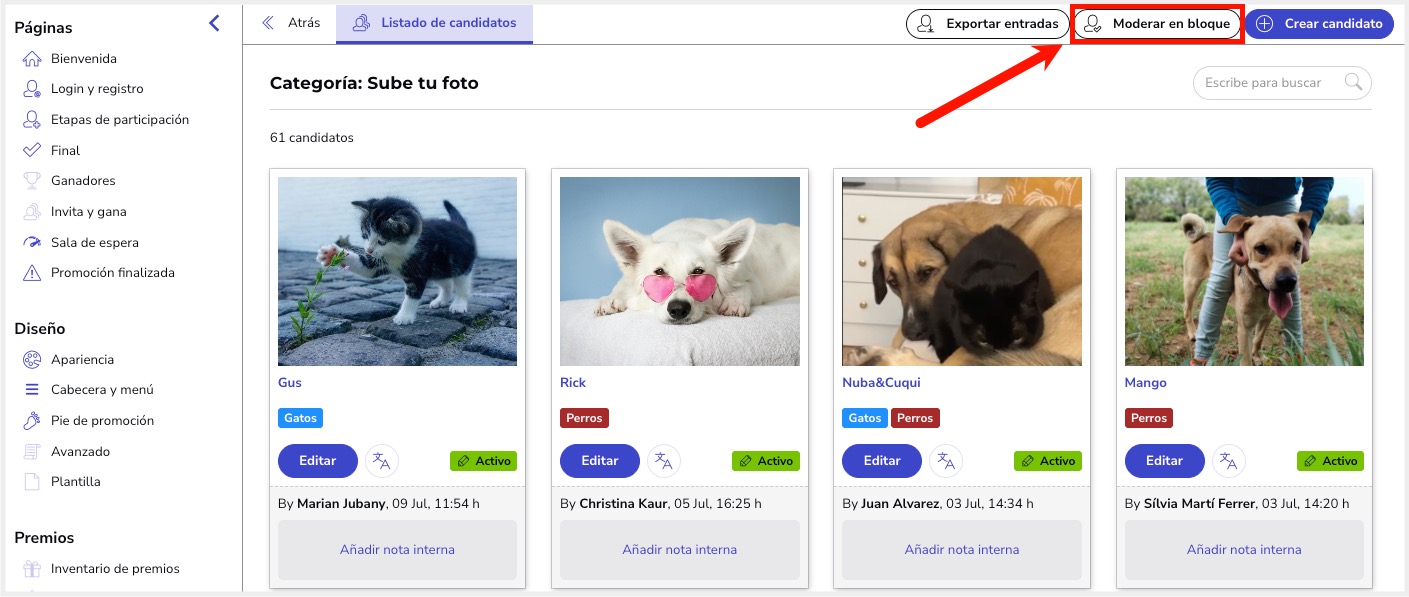Toggle Activo status on Gus card
1409x597 pixels.
[x=484, y=461]
